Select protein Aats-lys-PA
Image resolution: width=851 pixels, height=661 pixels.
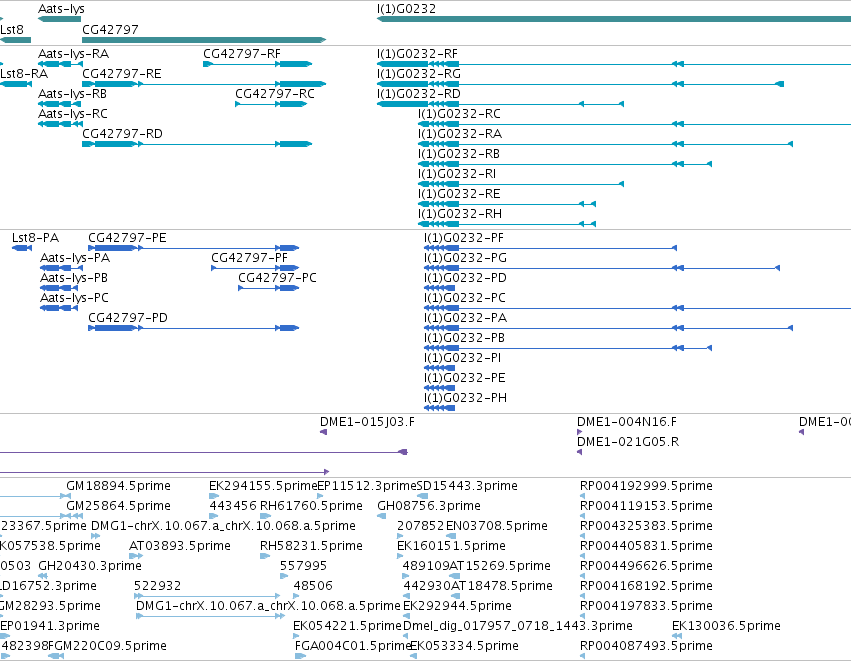59,268
